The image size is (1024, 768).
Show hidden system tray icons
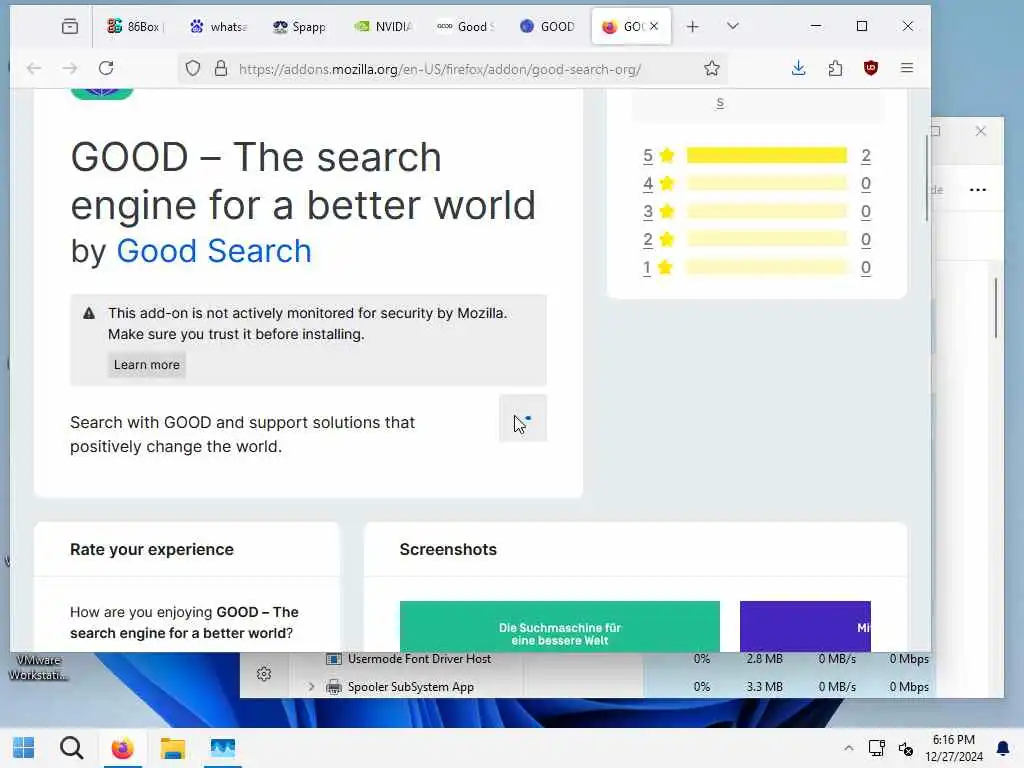point(848,748)
